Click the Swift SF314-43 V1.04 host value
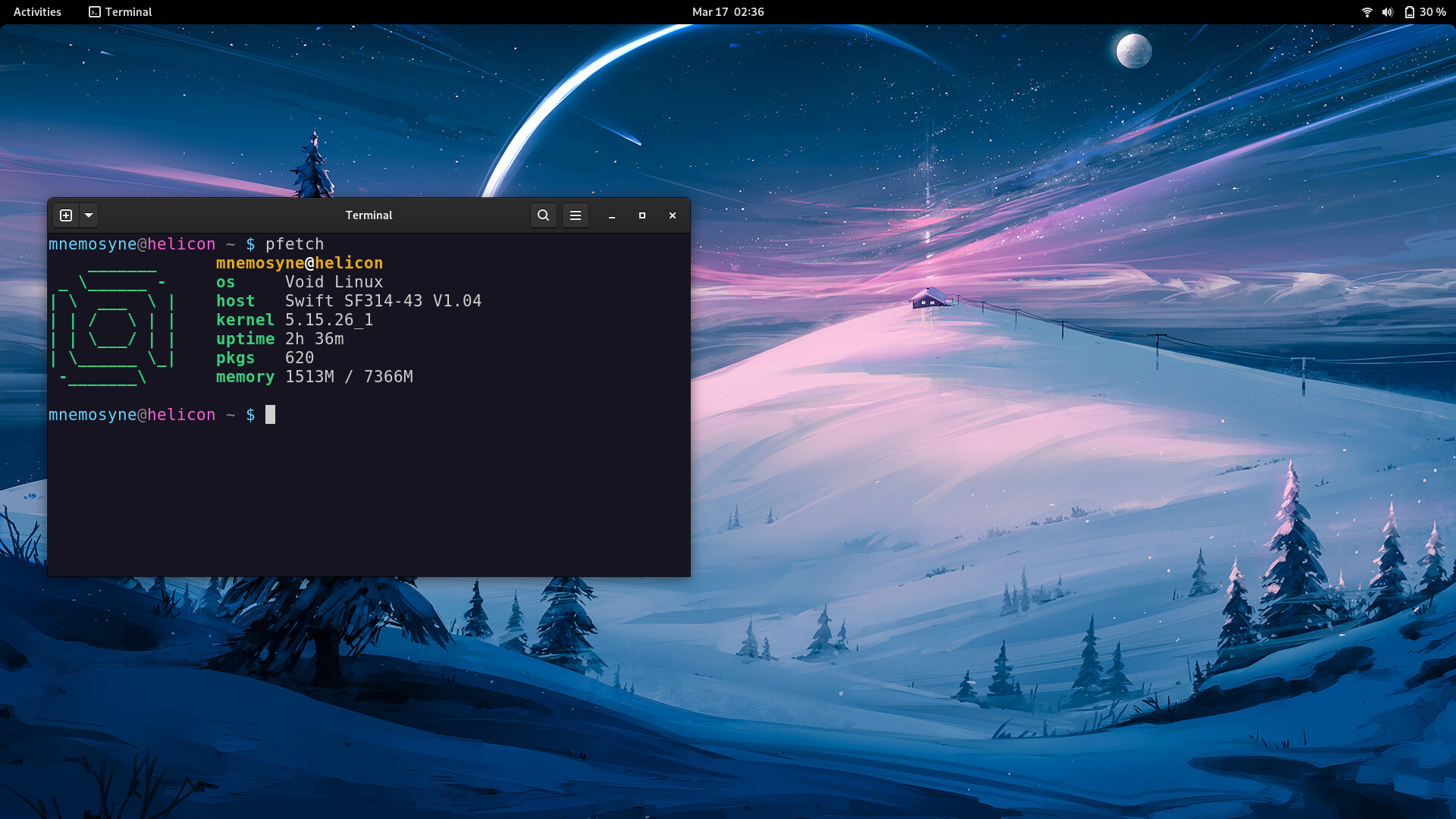Viewport: 1456px width, 819px height. pyautogui.click(x=383, y=301)
